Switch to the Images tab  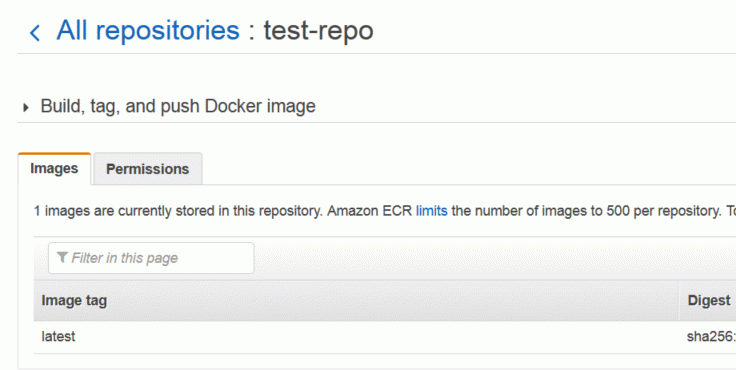click(x=54, y=169)
